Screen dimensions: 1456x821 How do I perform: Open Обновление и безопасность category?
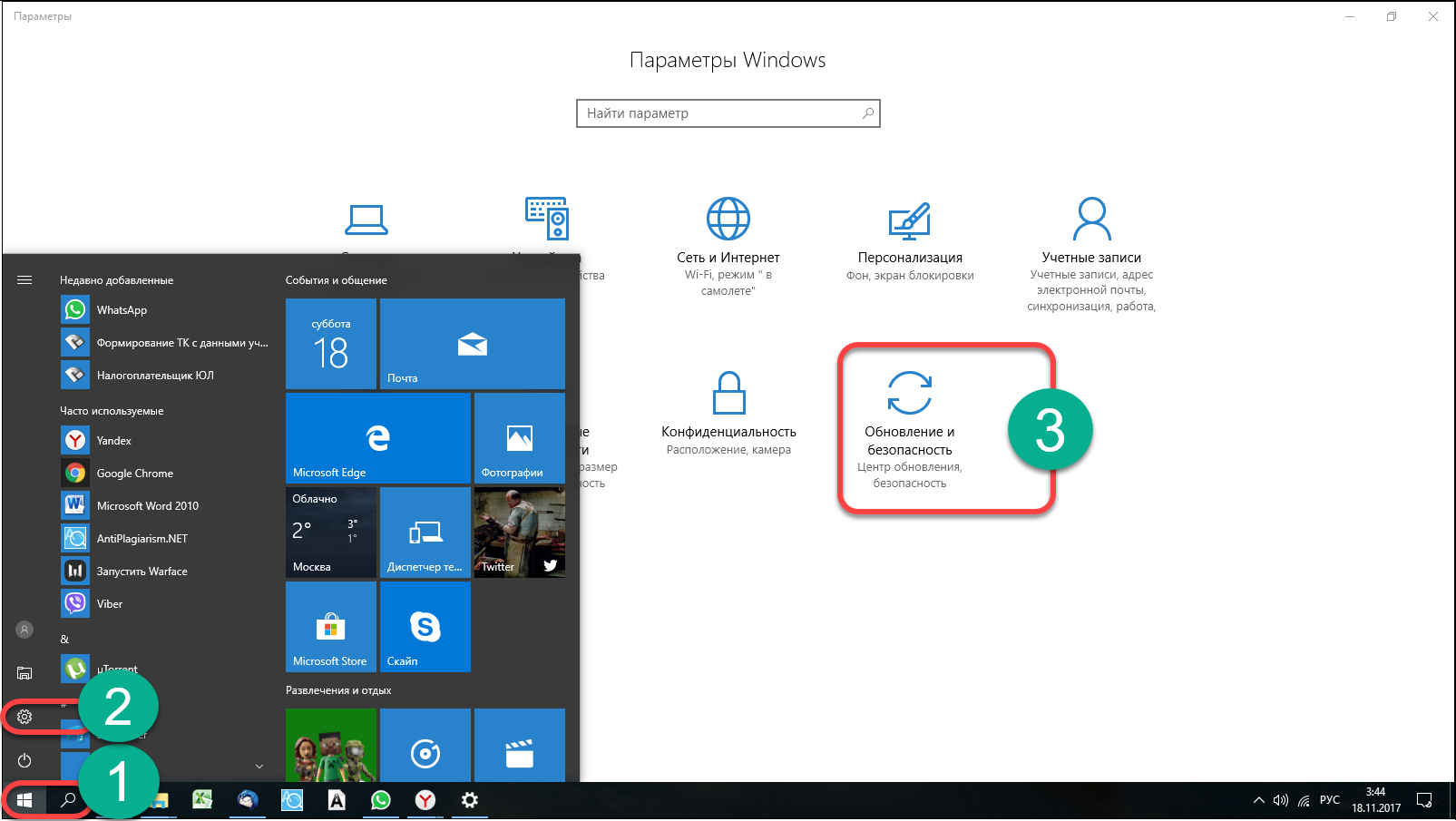pyautogui.click(x=910, y=429)
